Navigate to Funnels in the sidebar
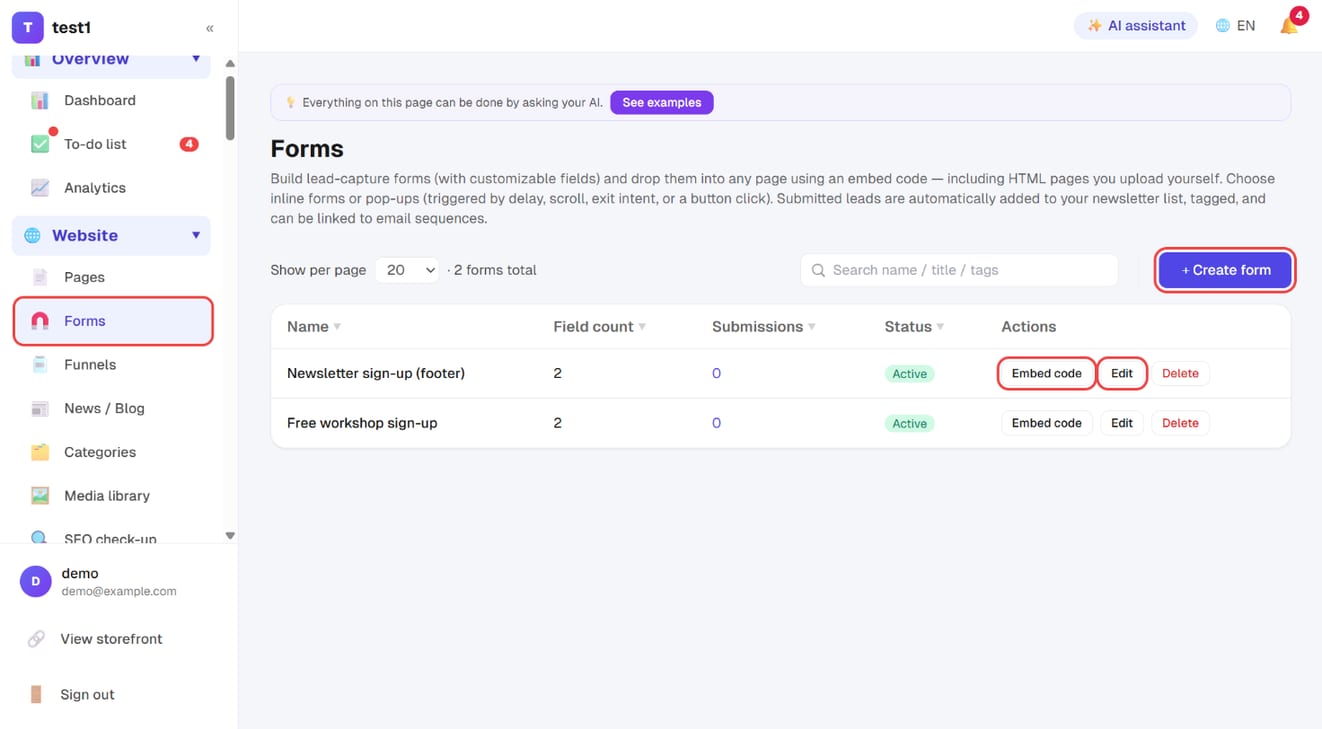Image resolution: width=1322 pixels, height=729 pixels. point(113,365)
